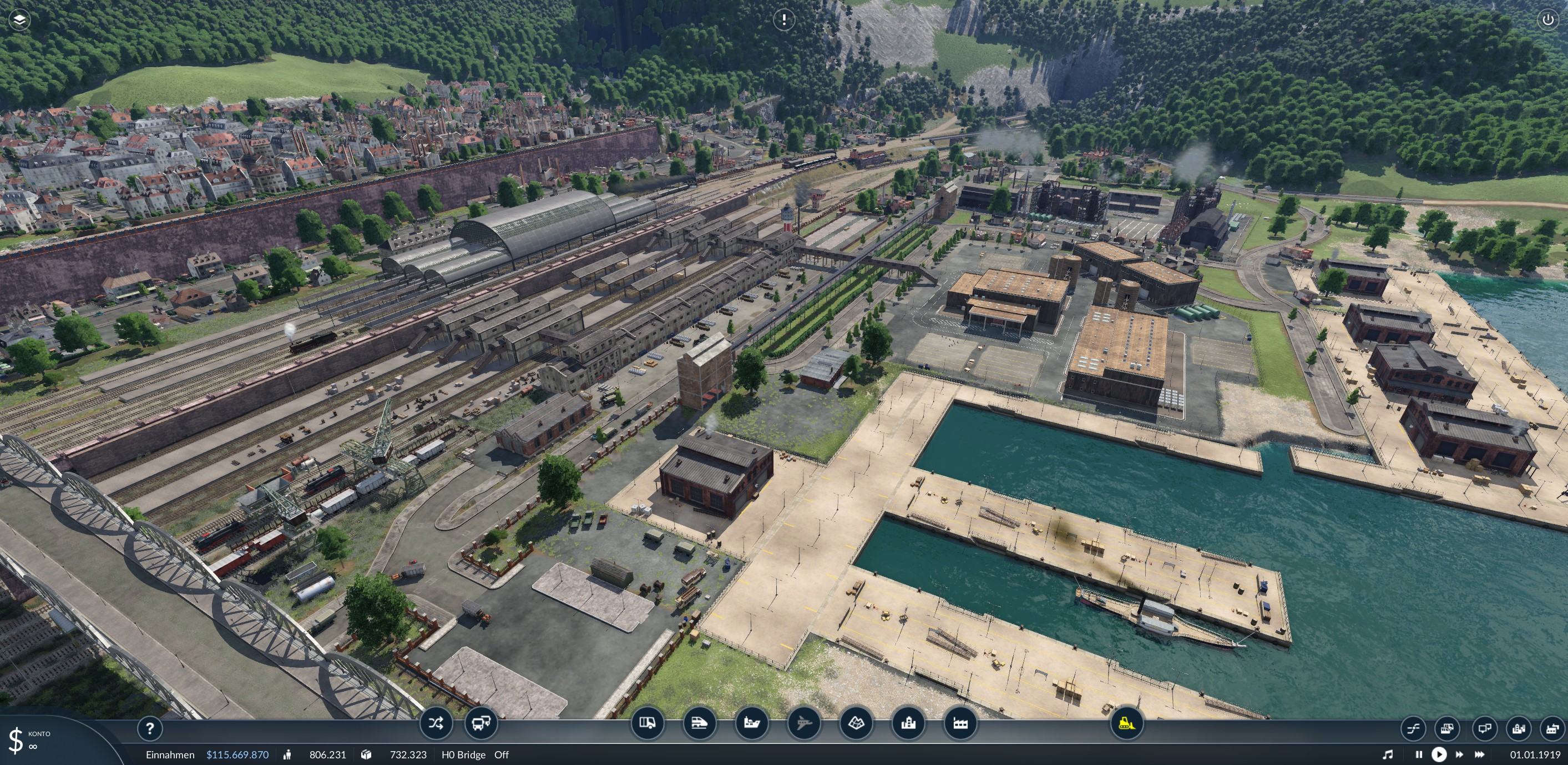The height and width of the screenshot is (765, 1568).
Task: Open the vehicle manager bus icon
Action: [481, 723]
